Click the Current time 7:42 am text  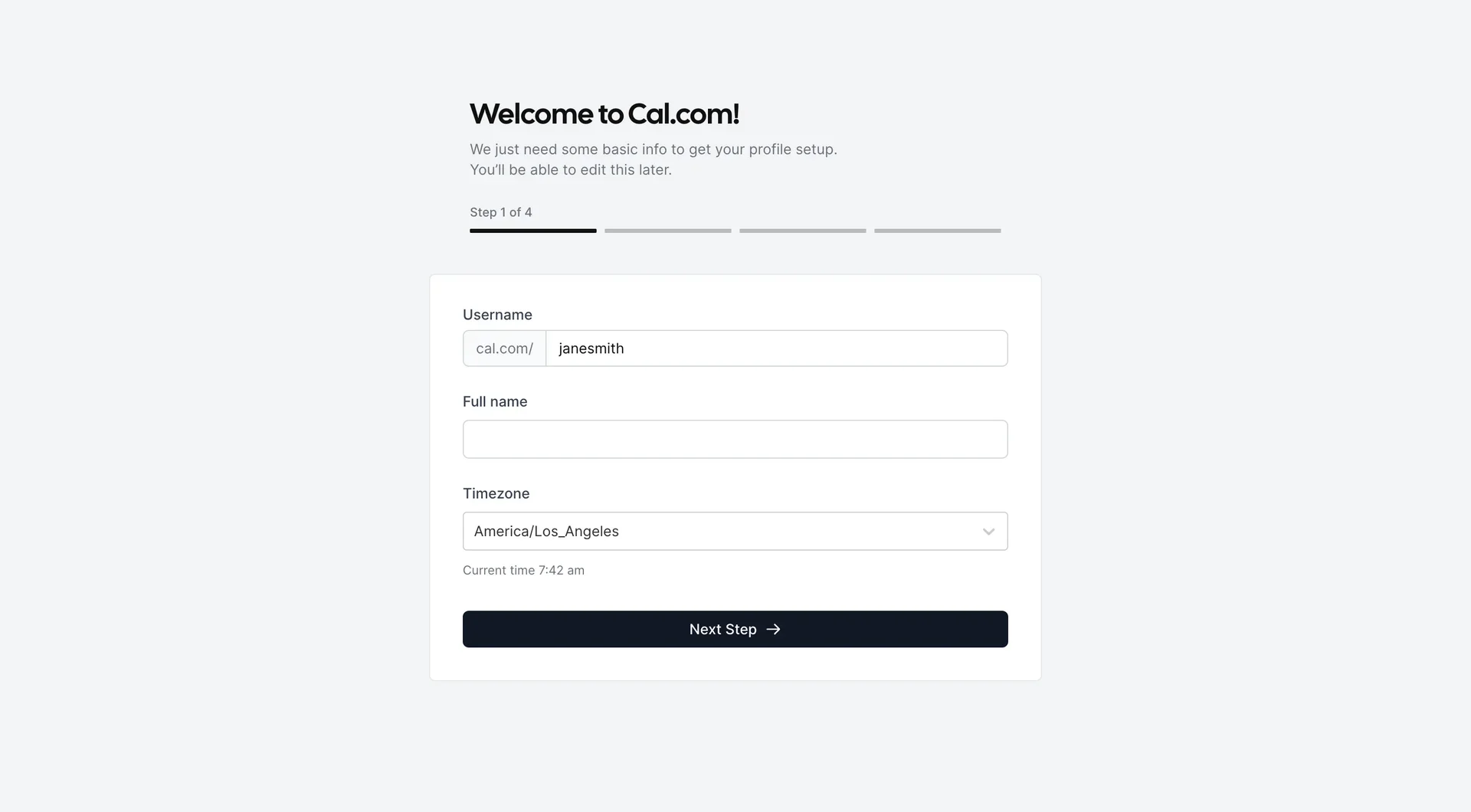[523, 570]
